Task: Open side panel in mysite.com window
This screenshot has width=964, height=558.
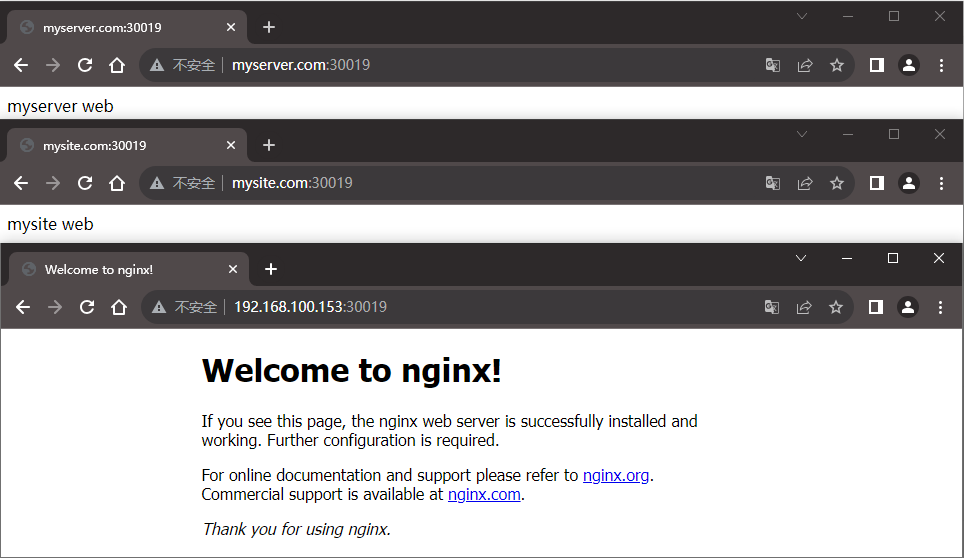Action: 877,183
